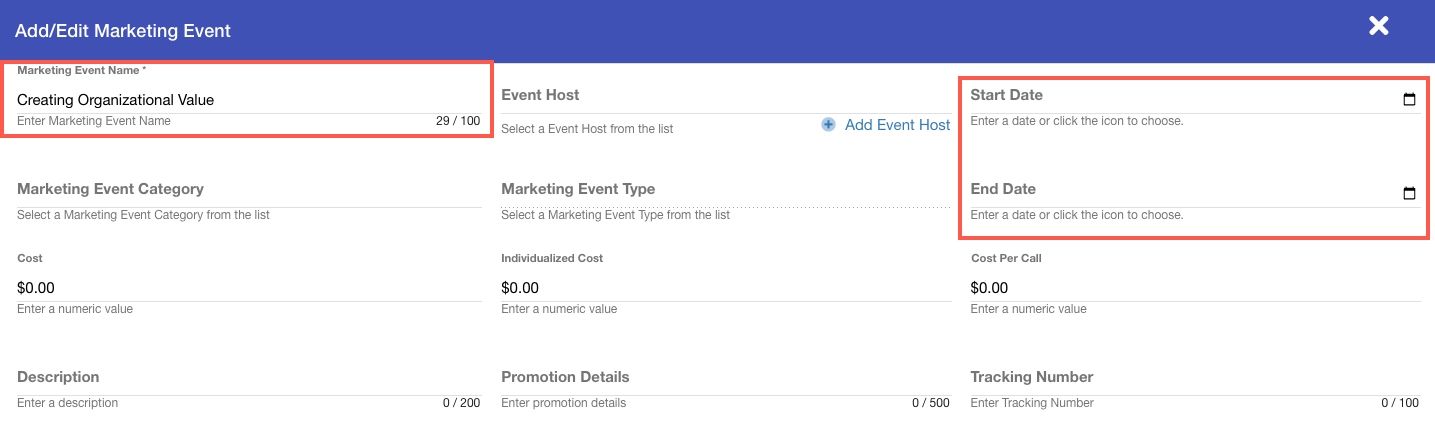The height and width of the screenshot is (442, 1435).
Task: Open the Start Date calendar picker icon
Action: pyautogui.click(x=1409, y=99)
